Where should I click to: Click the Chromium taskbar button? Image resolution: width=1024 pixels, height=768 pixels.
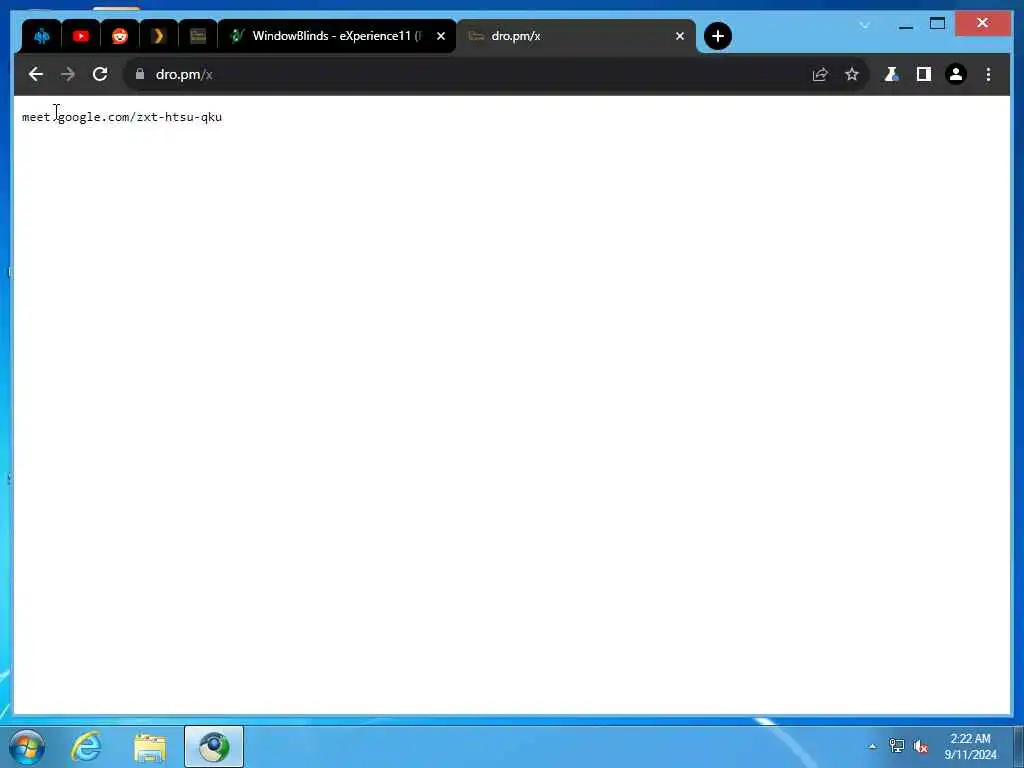[214, 746]
